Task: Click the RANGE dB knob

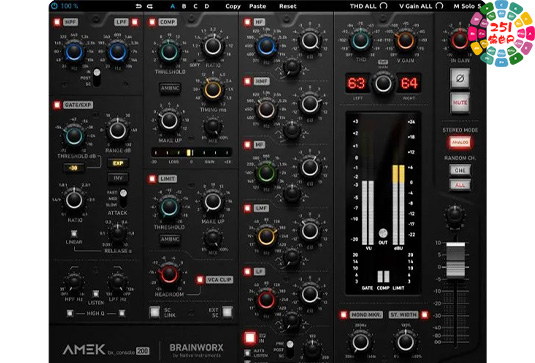Action: coord(118,130)
